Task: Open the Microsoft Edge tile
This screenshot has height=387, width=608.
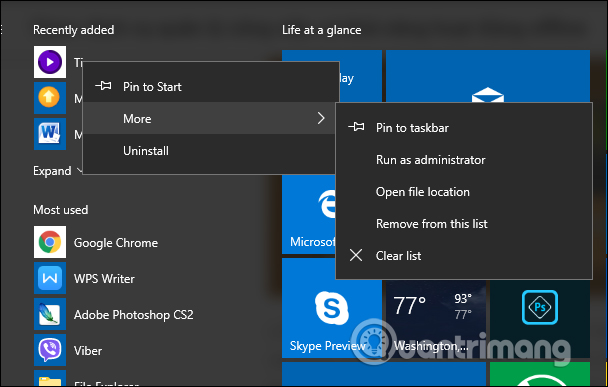Action: (309, 214)
